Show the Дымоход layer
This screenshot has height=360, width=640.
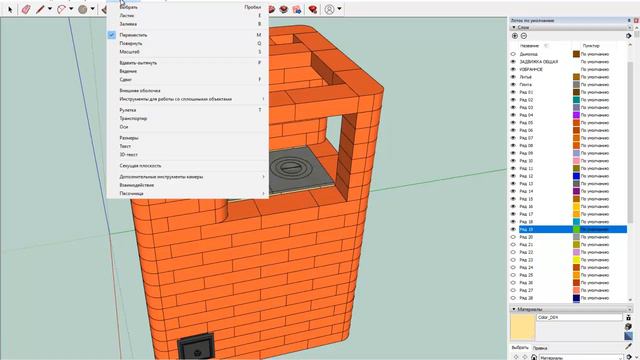(x=513, y=54)
